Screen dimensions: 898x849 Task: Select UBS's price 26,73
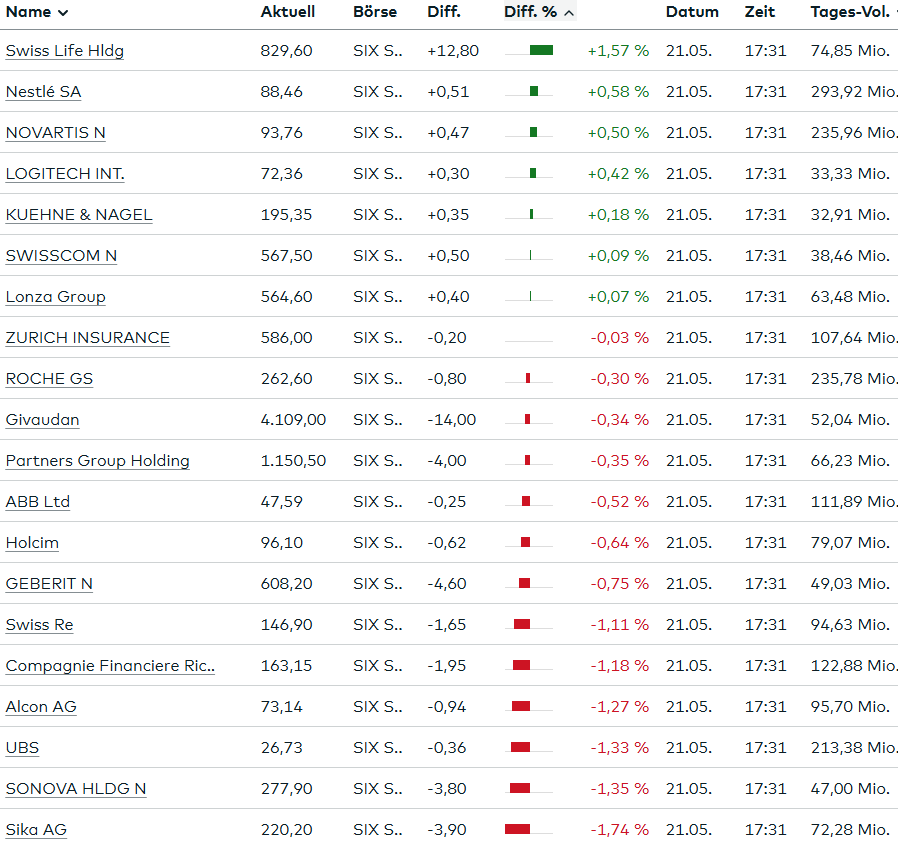click(281, 748)
